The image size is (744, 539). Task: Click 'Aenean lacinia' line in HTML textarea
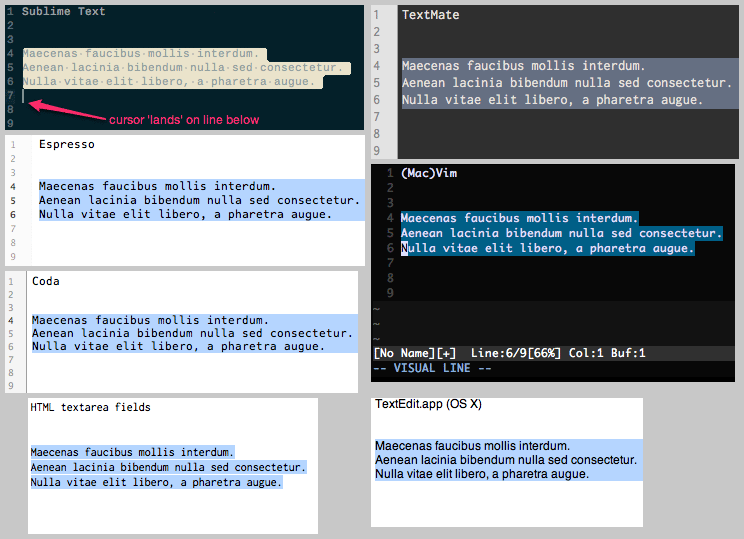coord(168,468)
